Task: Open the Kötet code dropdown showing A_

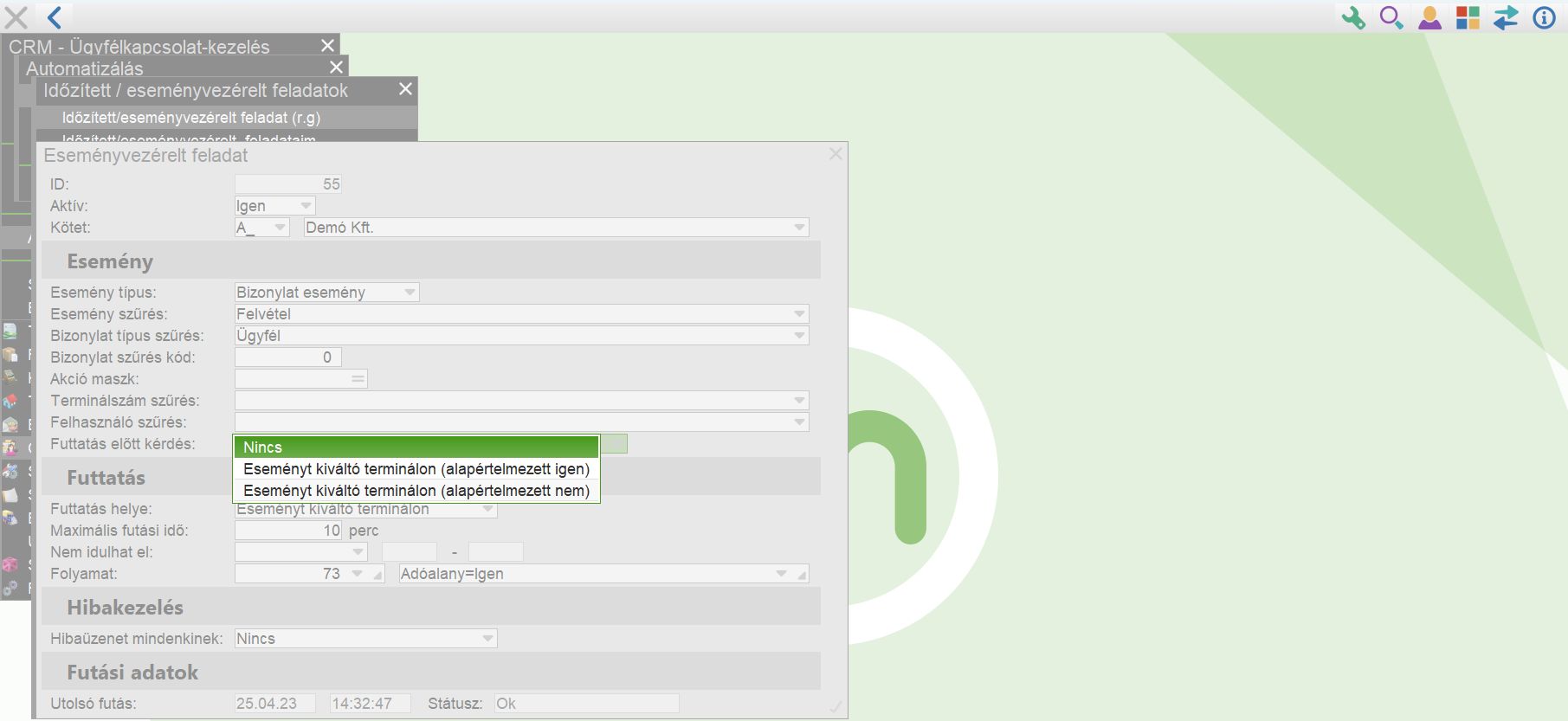Action: pyautogui.click(x=262, y=228)
